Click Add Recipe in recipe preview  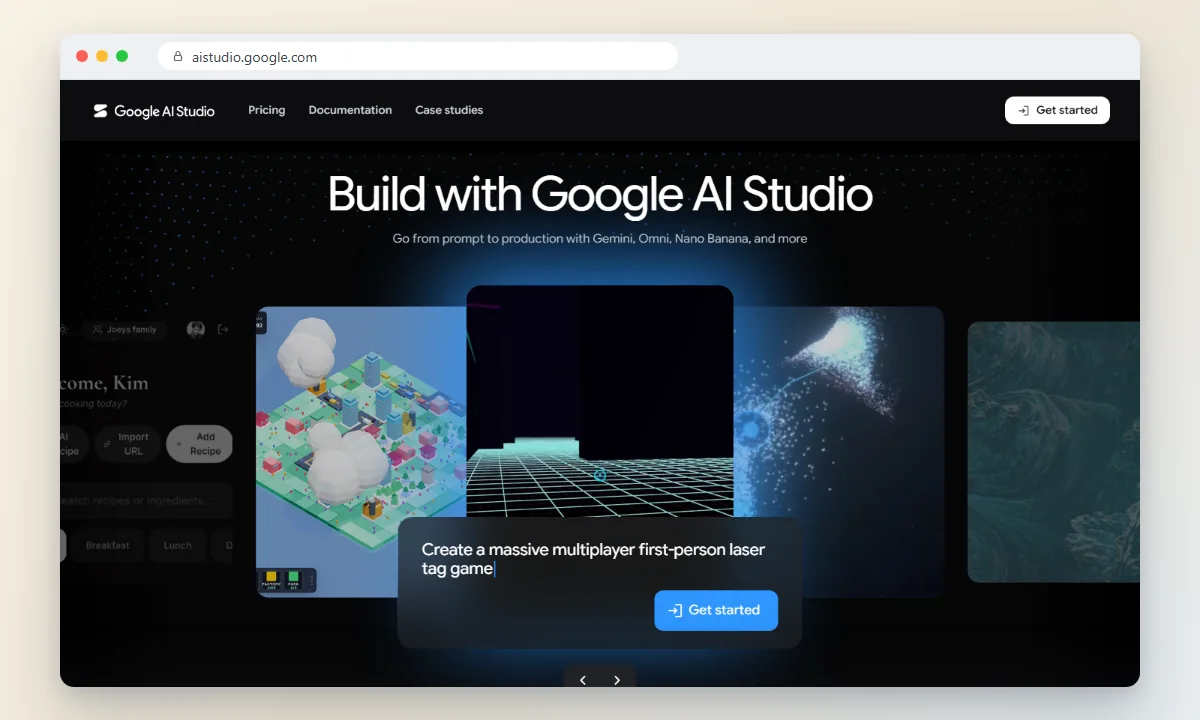pyautogui.click(x=199, y=444)
